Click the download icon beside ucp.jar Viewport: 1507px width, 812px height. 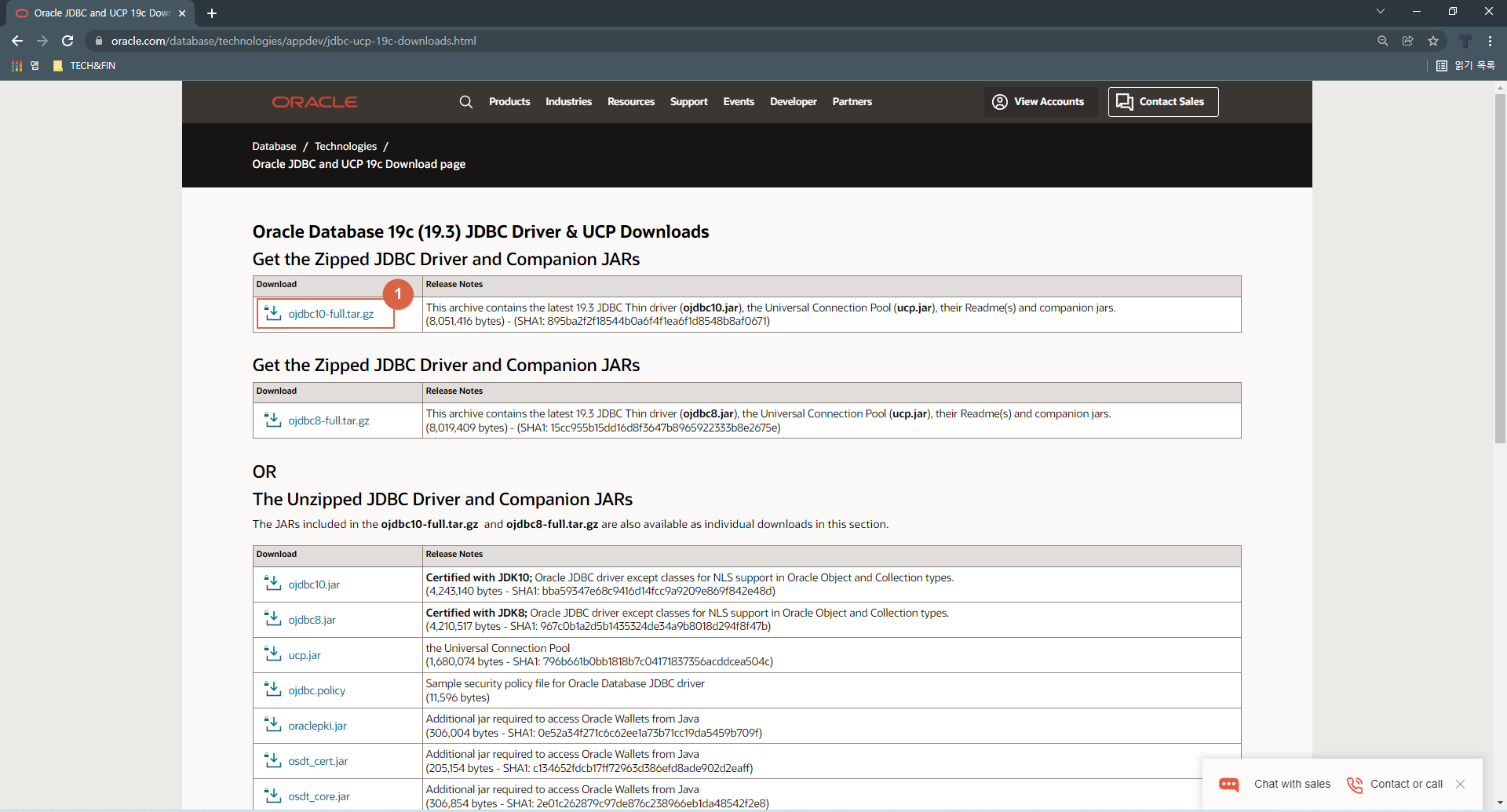(x=273, y=654)
